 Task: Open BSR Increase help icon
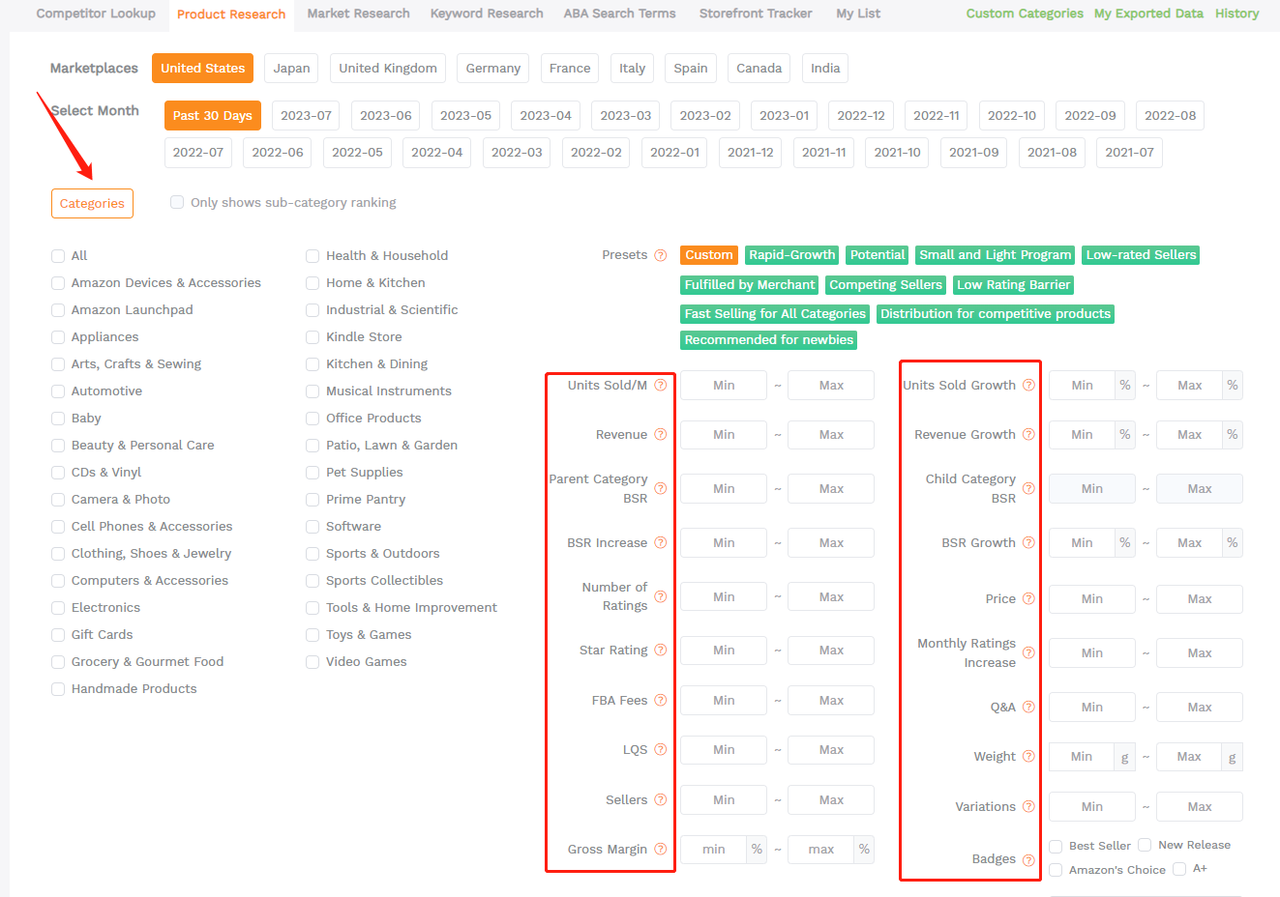tap(660, 543)
